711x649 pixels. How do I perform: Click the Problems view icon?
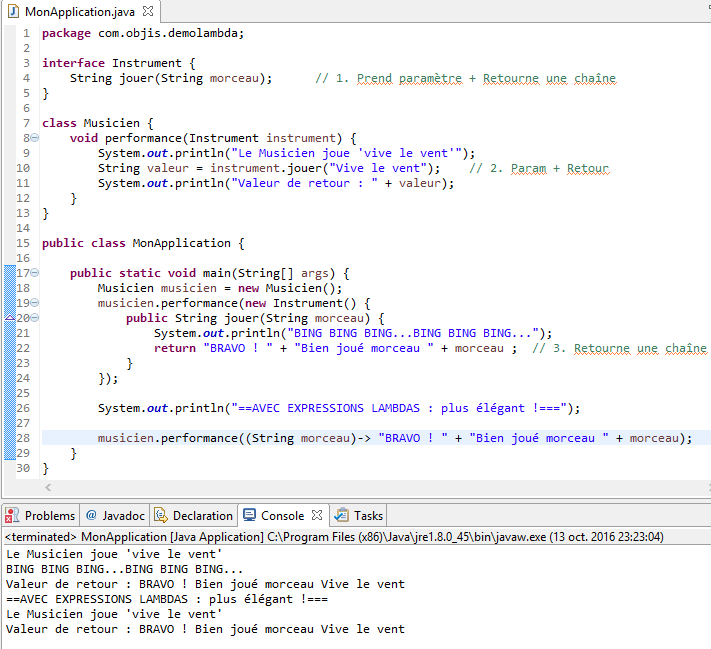tap(13, 516)
